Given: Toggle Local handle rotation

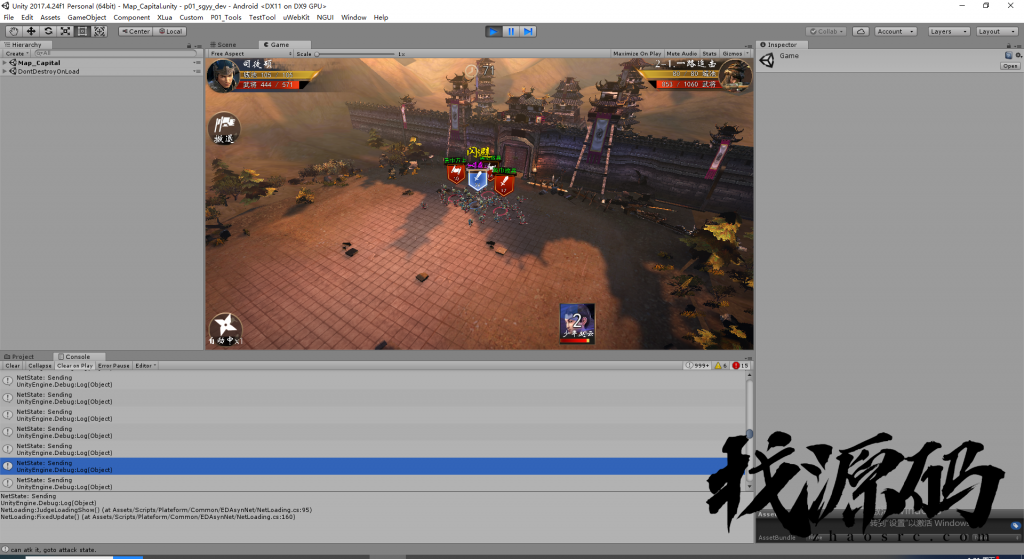Looking at the screenshot, I should coord(170,31).
